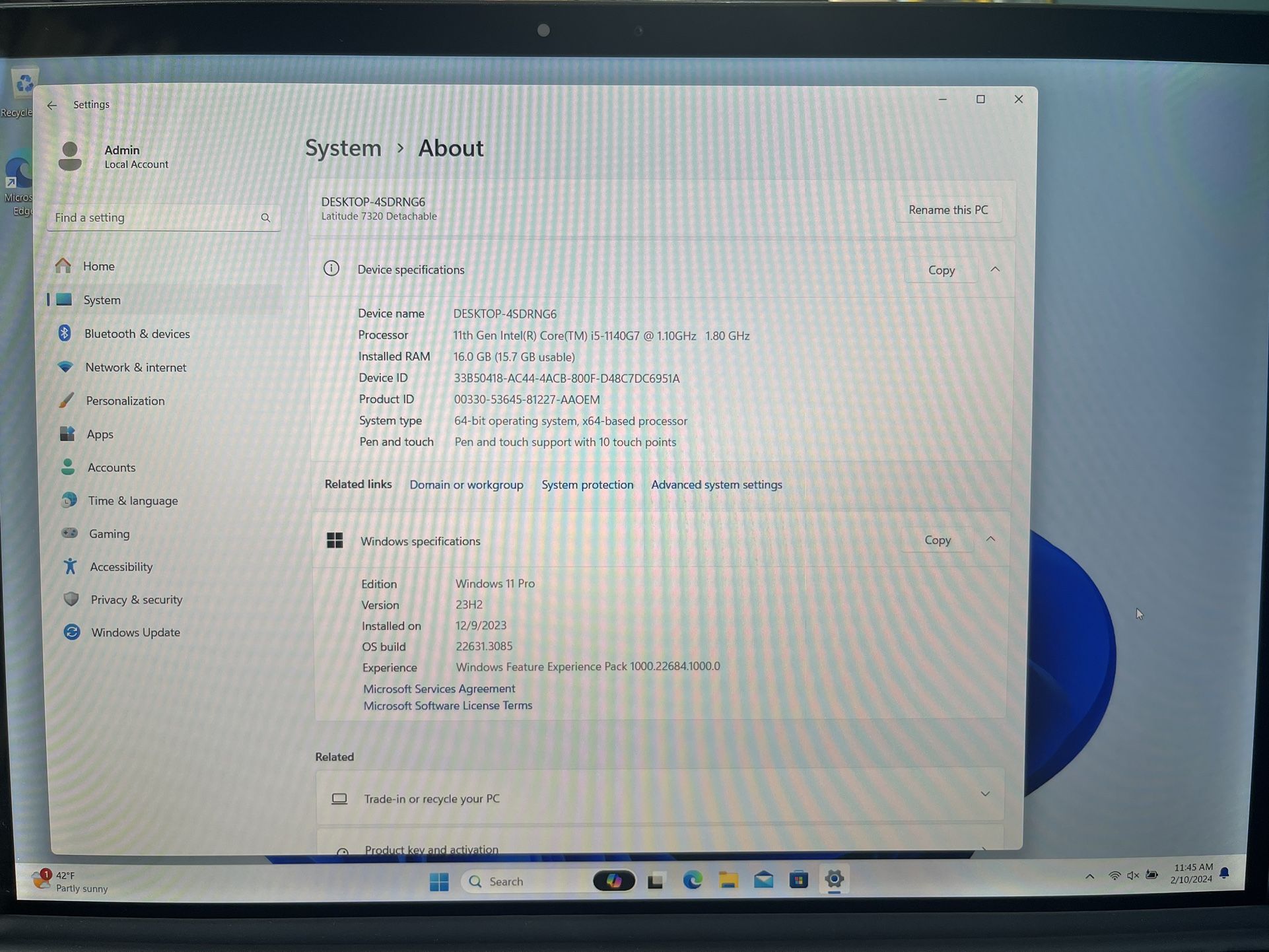Image resolution: width=1269 pixels, height=952 pixels.
Task: Click the search magnifier in Find a setting
Action: (265, 218)
